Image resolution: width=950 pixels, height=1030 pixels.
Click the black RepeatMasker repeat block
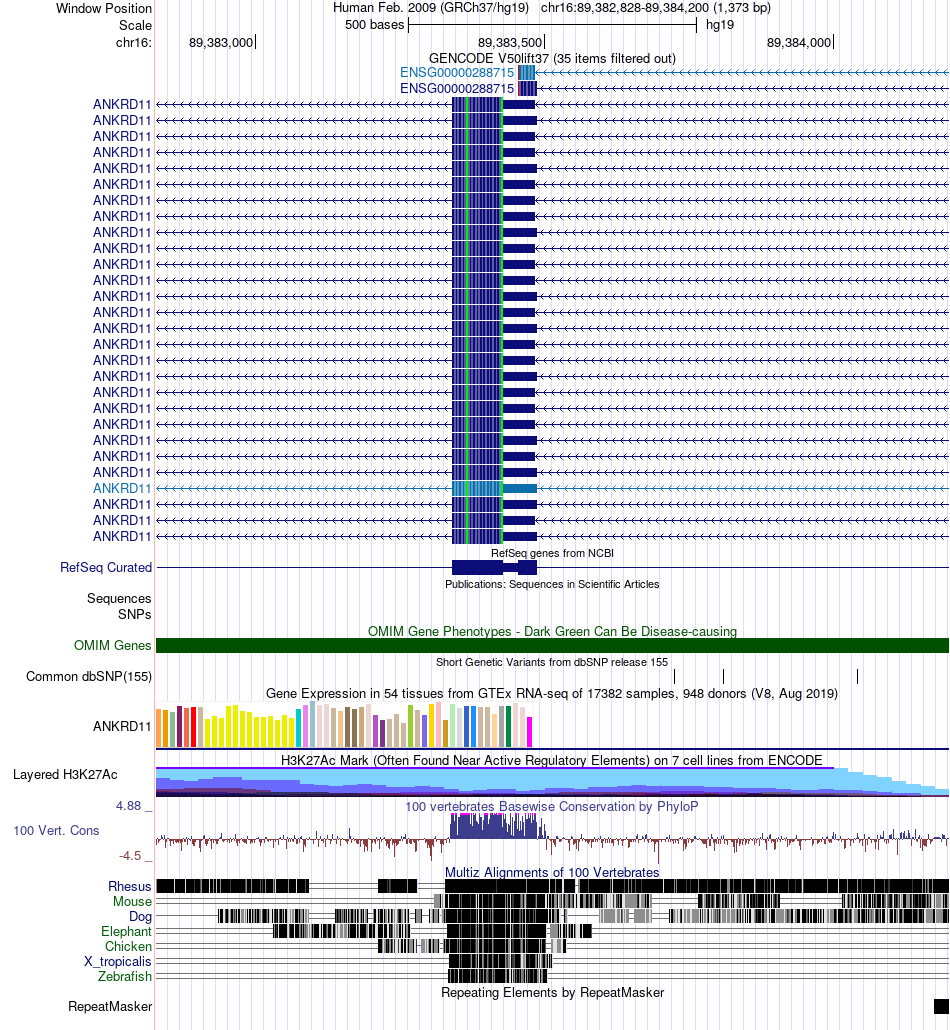pyautogui.click(x=941, y=1006)
